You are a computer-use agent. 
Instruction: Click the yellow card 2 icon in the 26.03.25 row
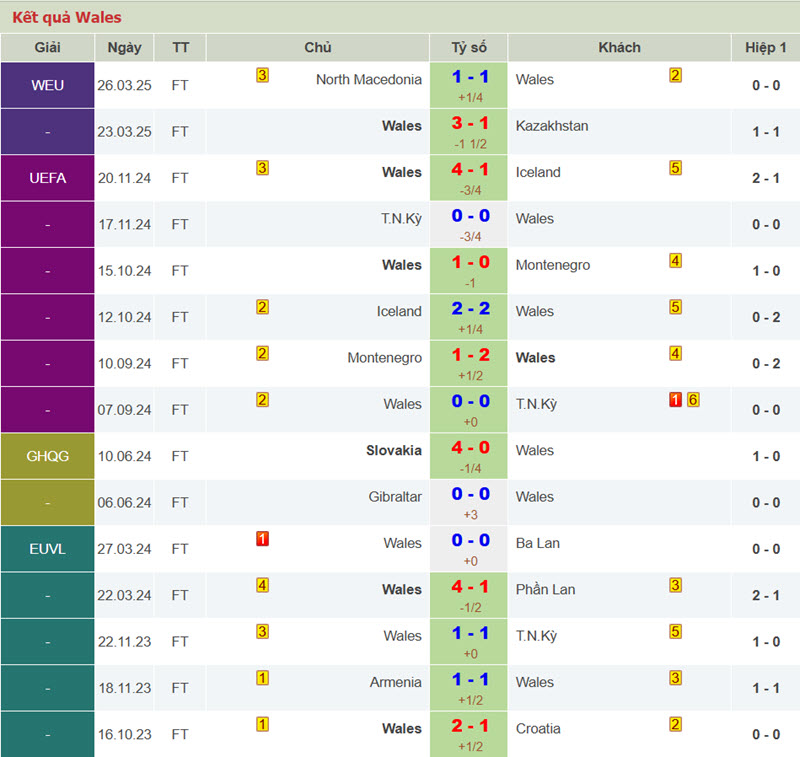coord(675,75)
